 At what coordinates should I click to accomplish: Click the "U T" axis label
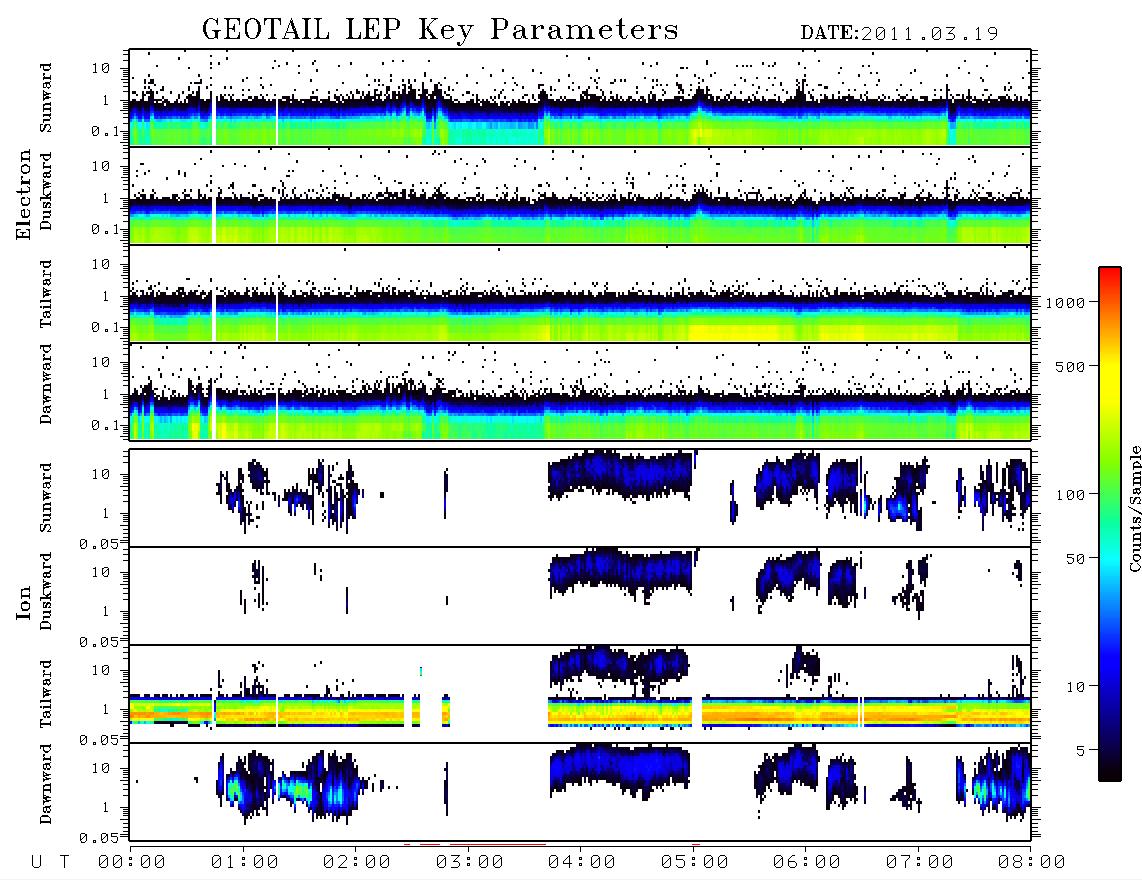pos(50,863)
